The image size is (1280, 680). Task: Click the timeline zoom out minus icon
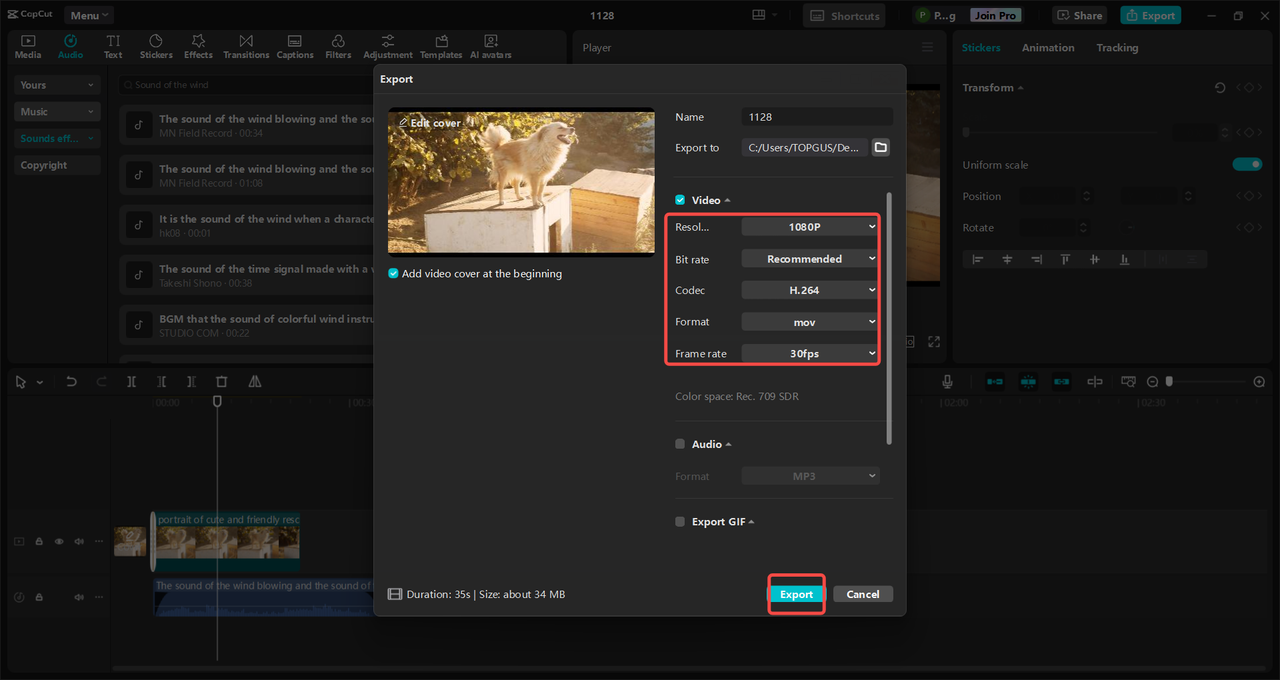click(1153, 382)
